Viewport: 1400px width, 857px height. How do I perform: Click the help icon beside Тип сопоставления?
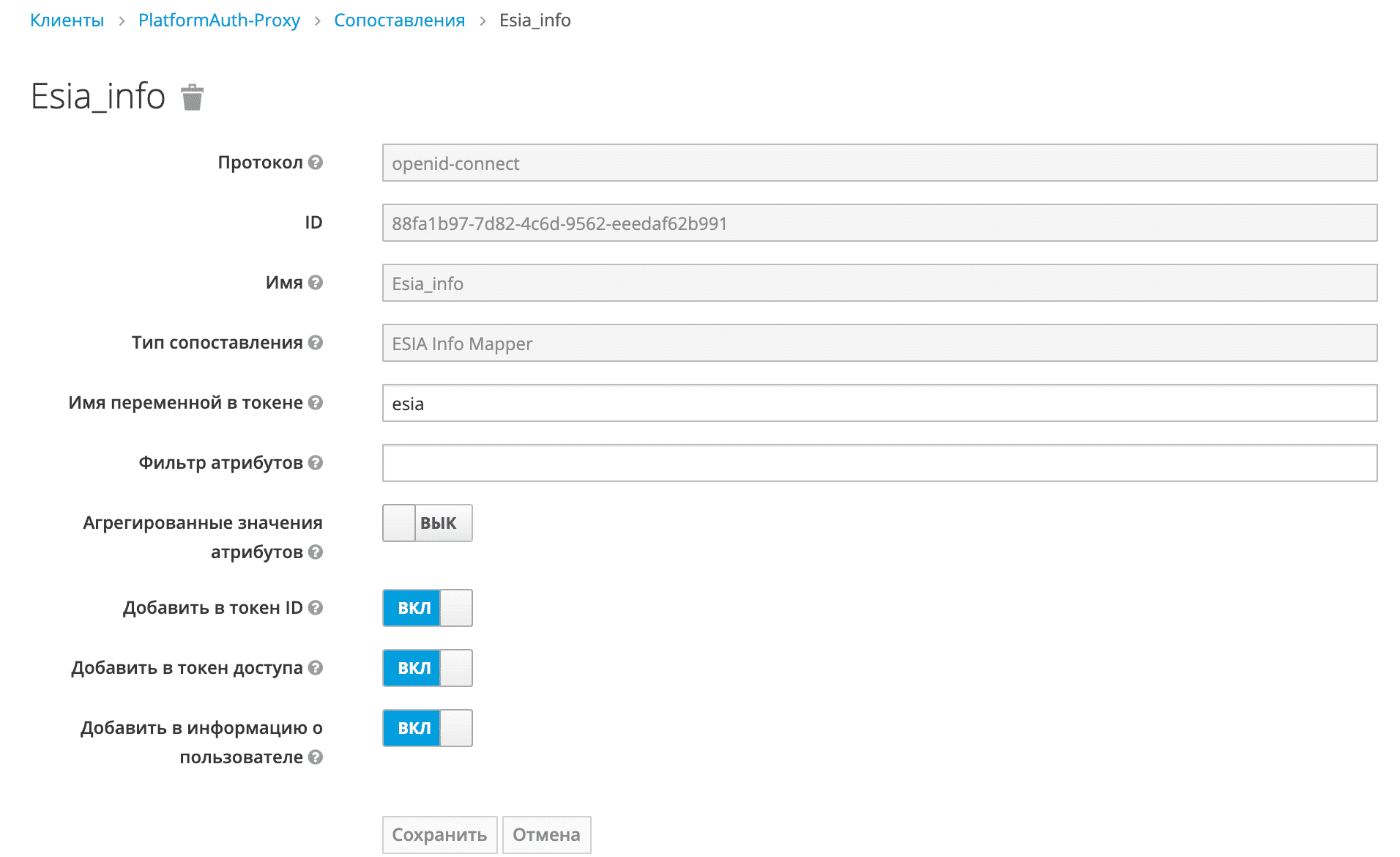(317, 342)
